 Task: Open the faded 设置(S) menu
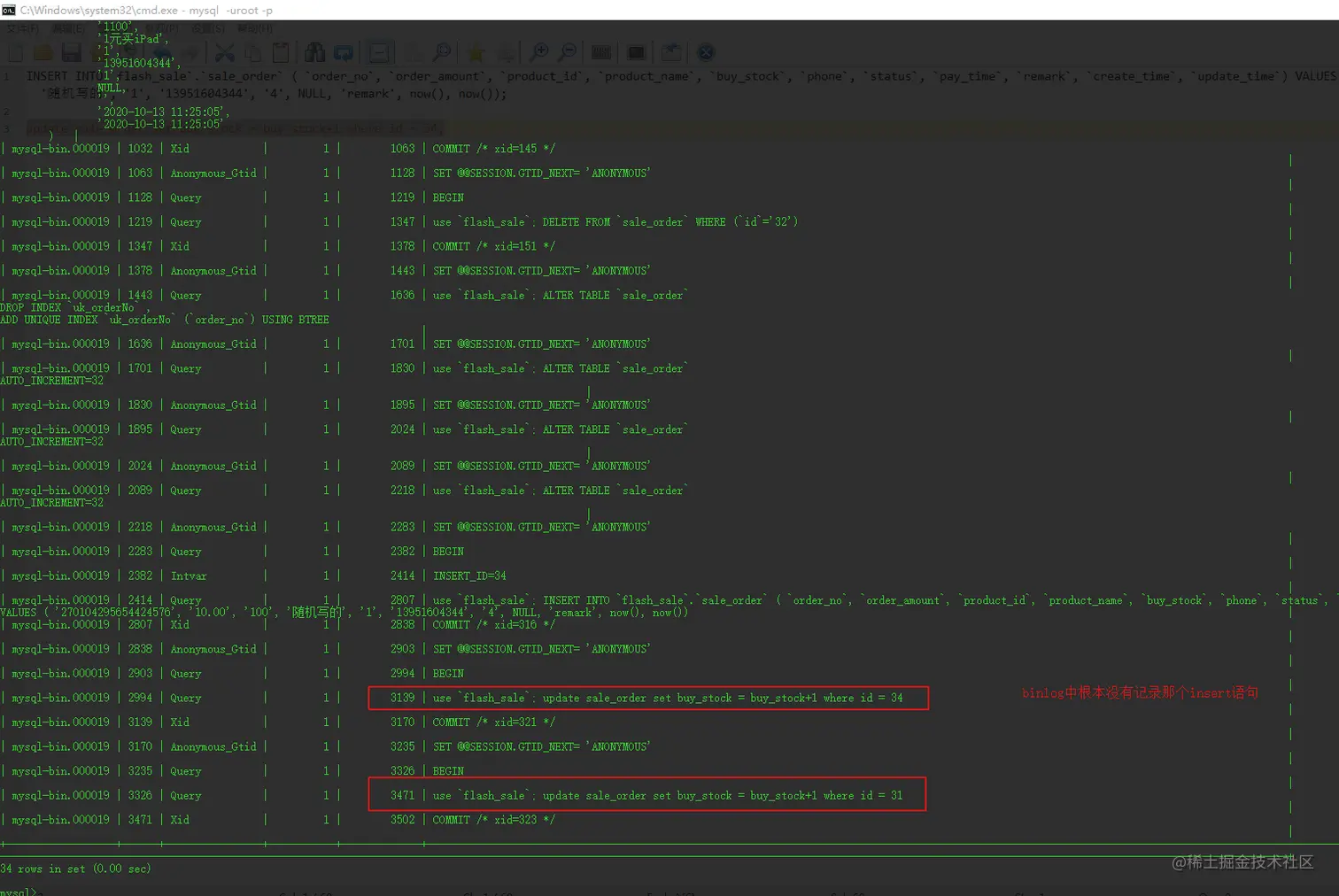pyautogui.click(x=209, y=28)
